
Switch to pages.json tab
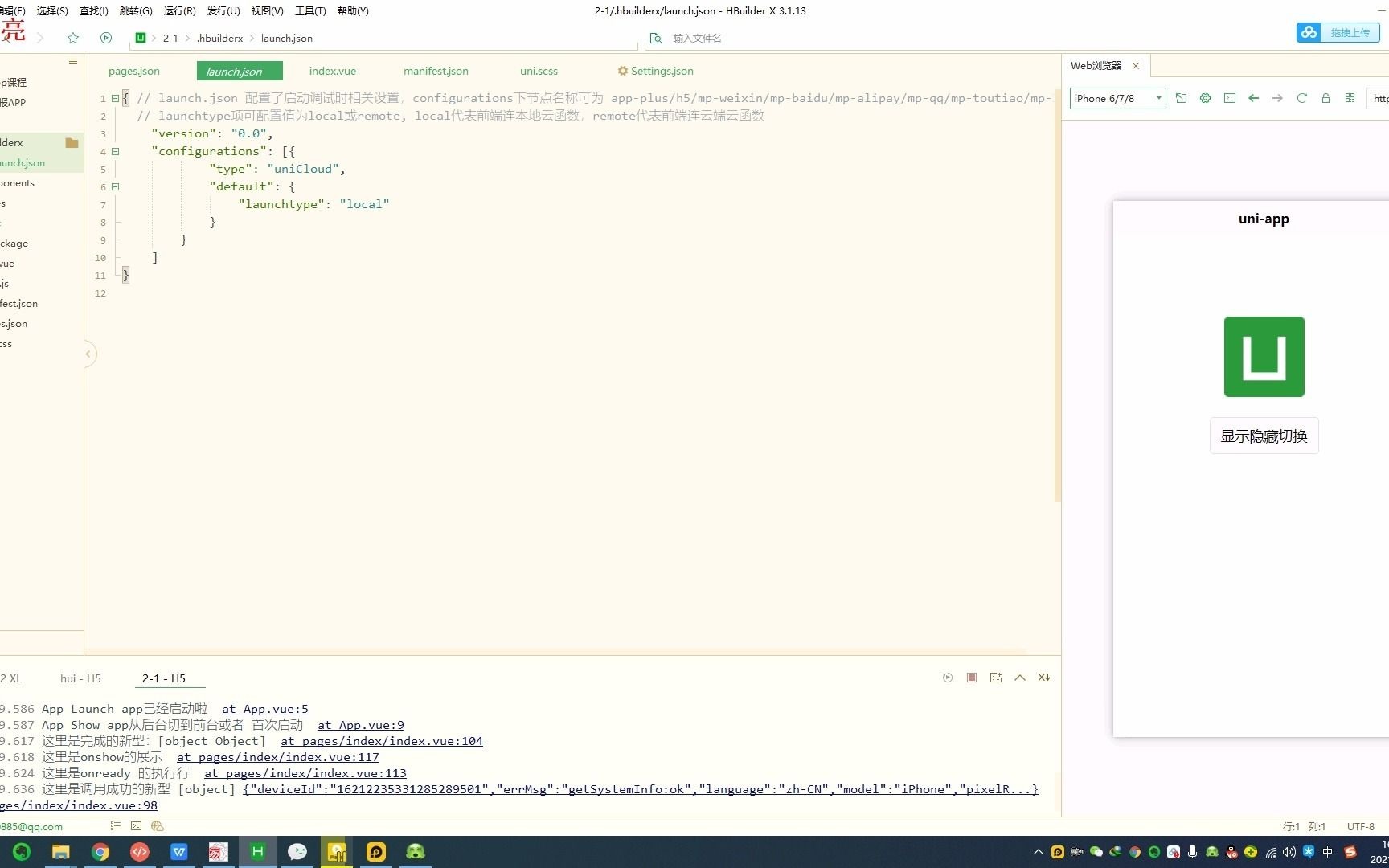coord(134,71)
